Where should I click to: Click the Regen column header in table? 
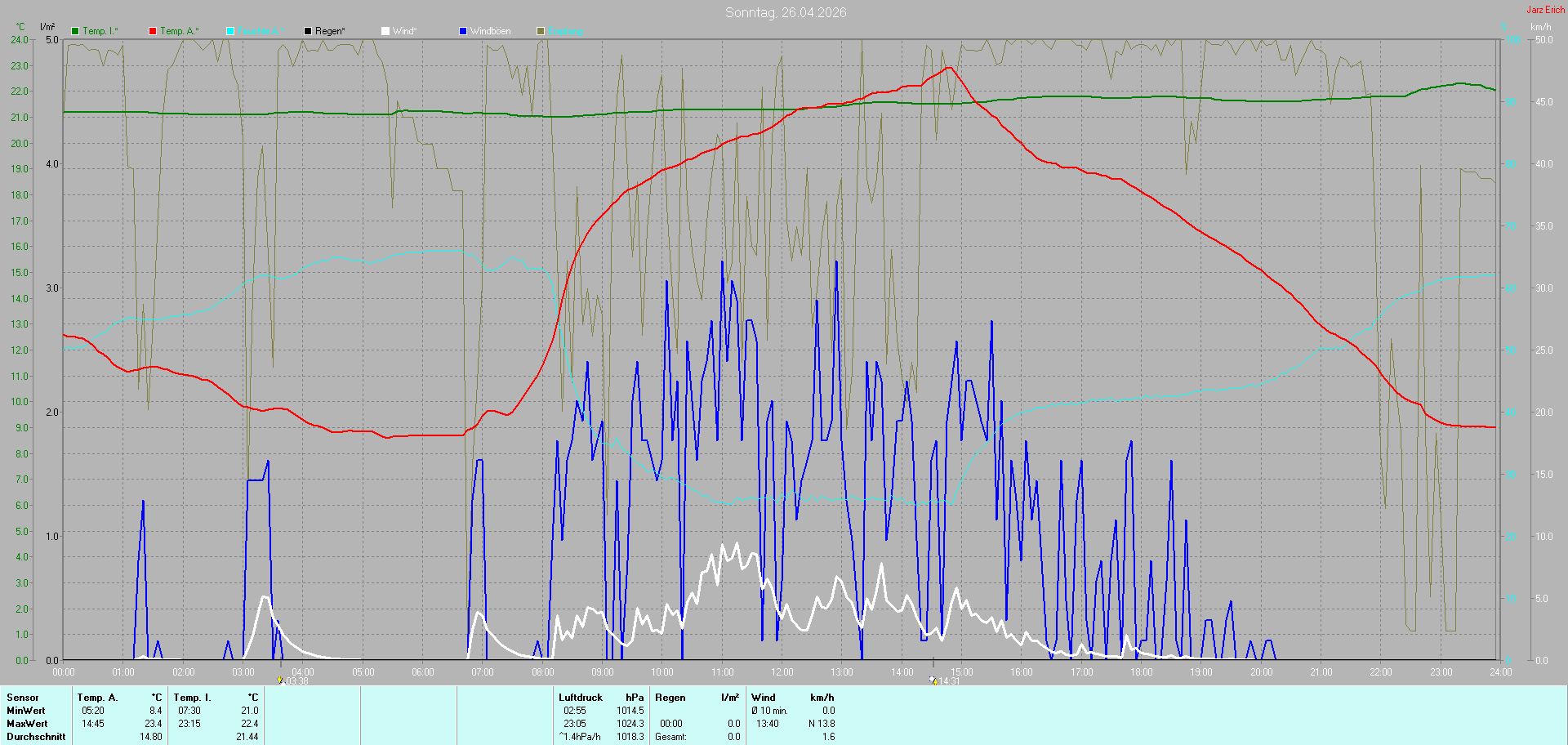click(x=670, y=698)
